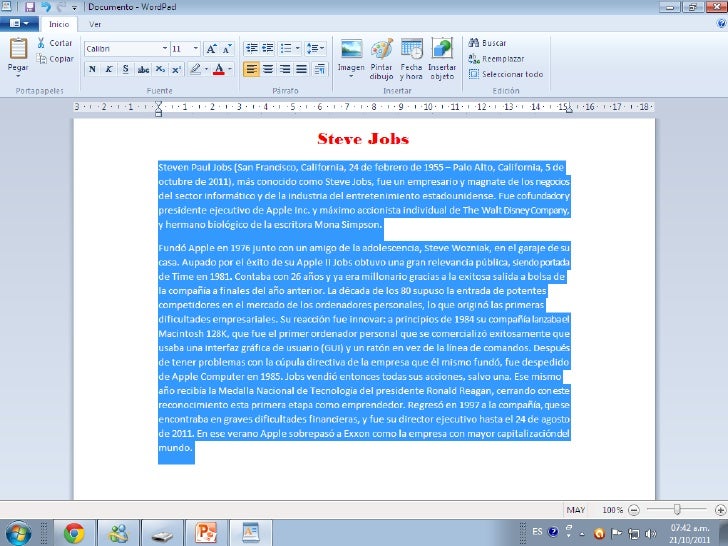
Task: Click the ruler left indent marker
Action: [158, 109]
